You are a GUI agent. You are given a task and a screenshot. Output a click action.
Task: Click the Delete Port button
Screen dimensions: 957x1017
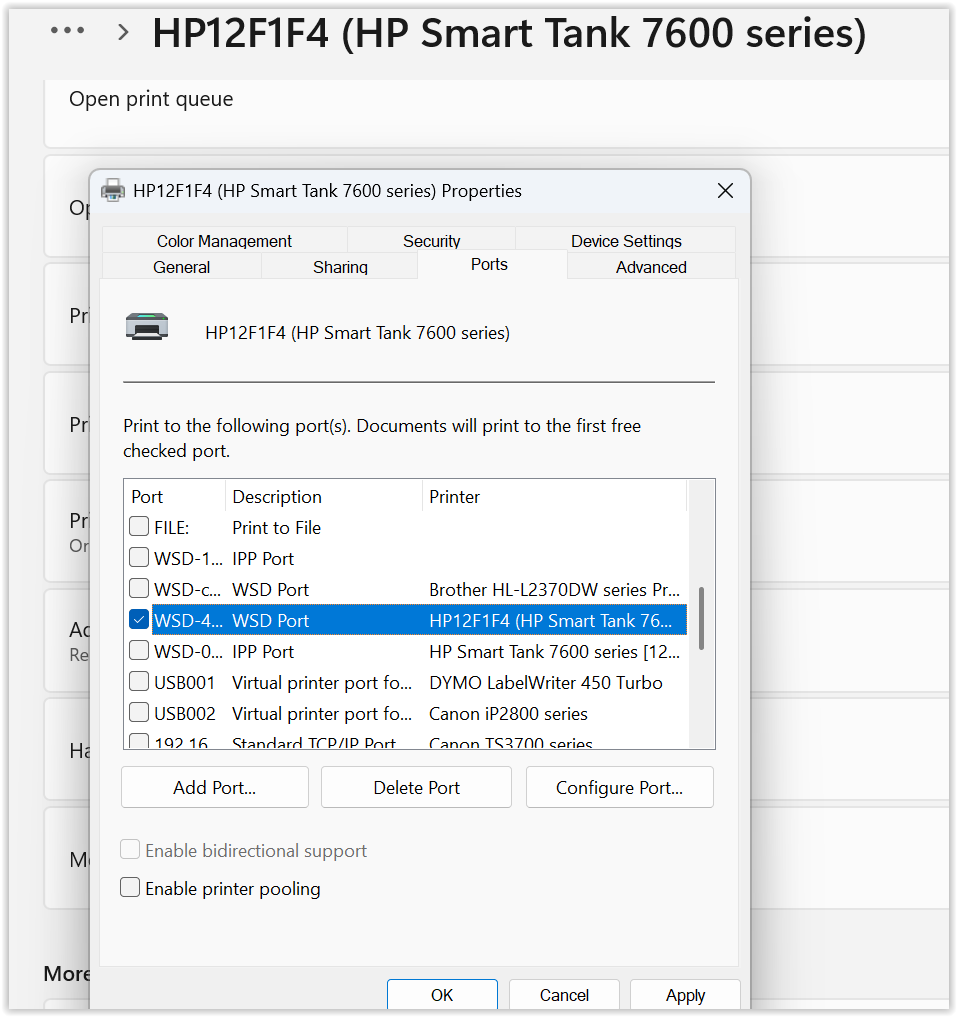tap(417, 787)
